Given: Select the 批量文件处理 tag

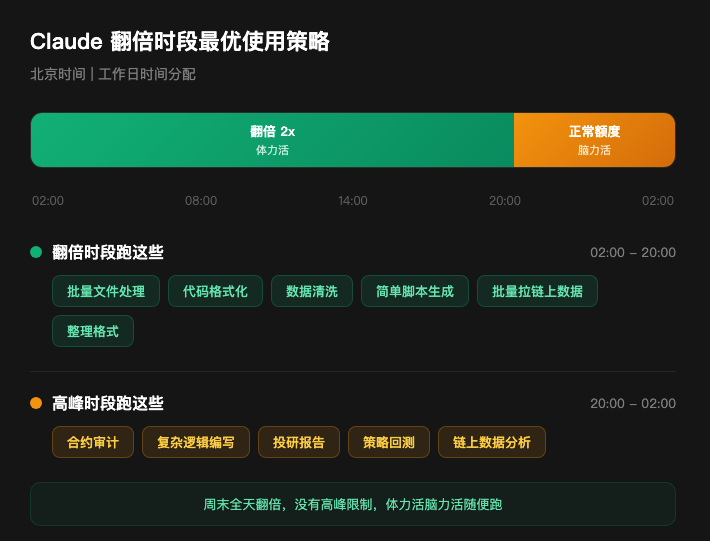Looking at the screenshot, I should (106, 291).
